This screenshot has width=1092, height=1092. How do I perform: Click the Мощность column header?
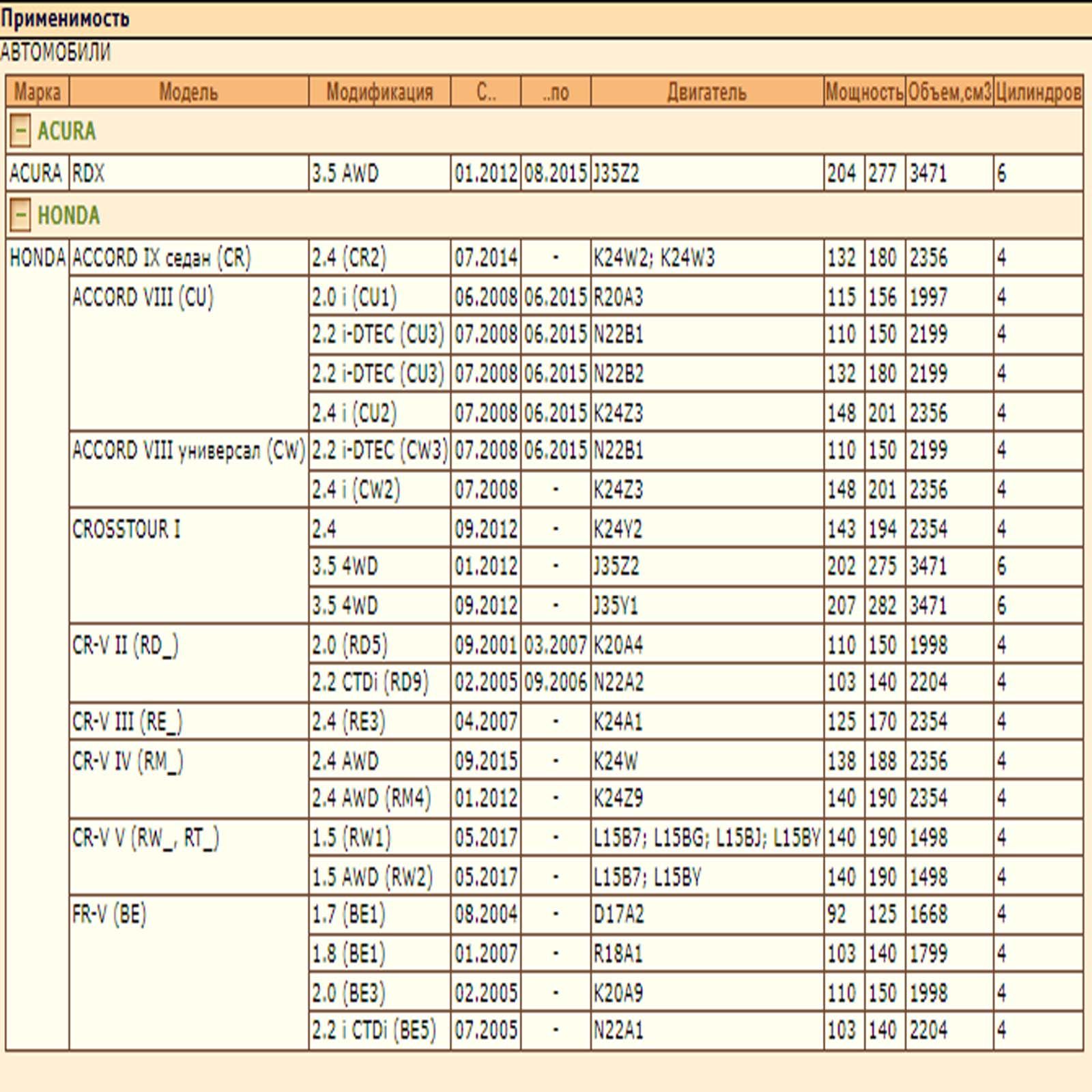(864, 92)
